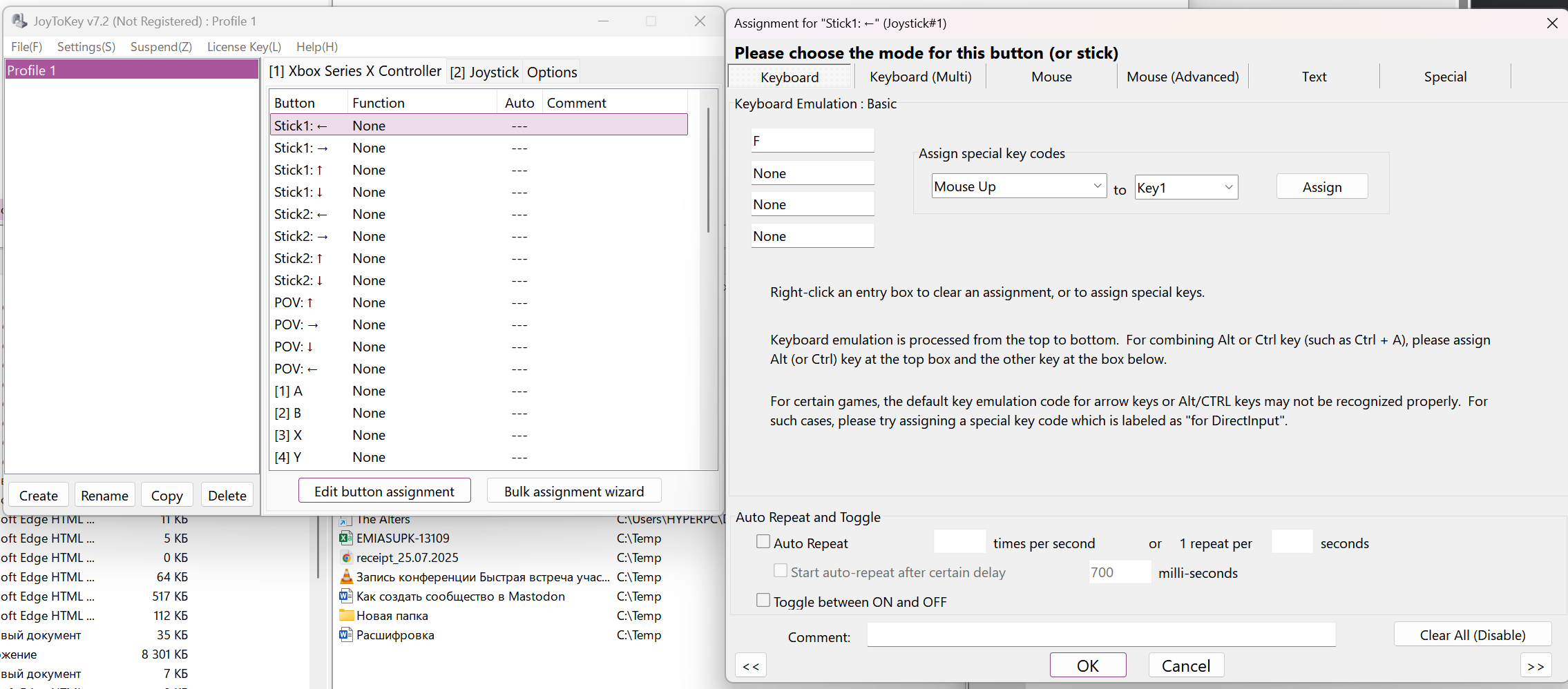
Task: Click the Comment input field
Action: pyautogui.click(x=1101, y=634)
